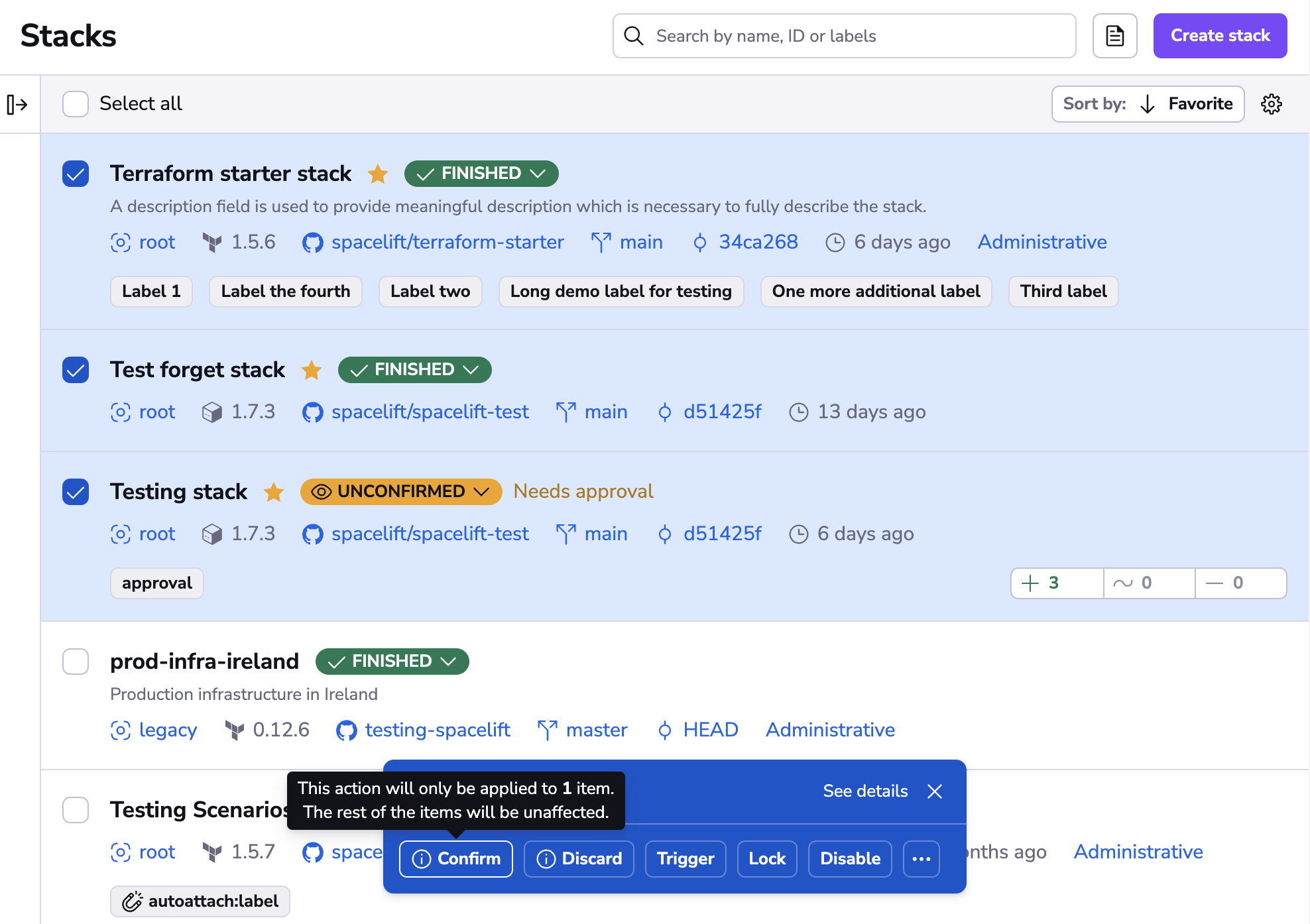Unfavorite Terraform starter stack star
This screenshot has width=1310, height=924.
[378, 174]
